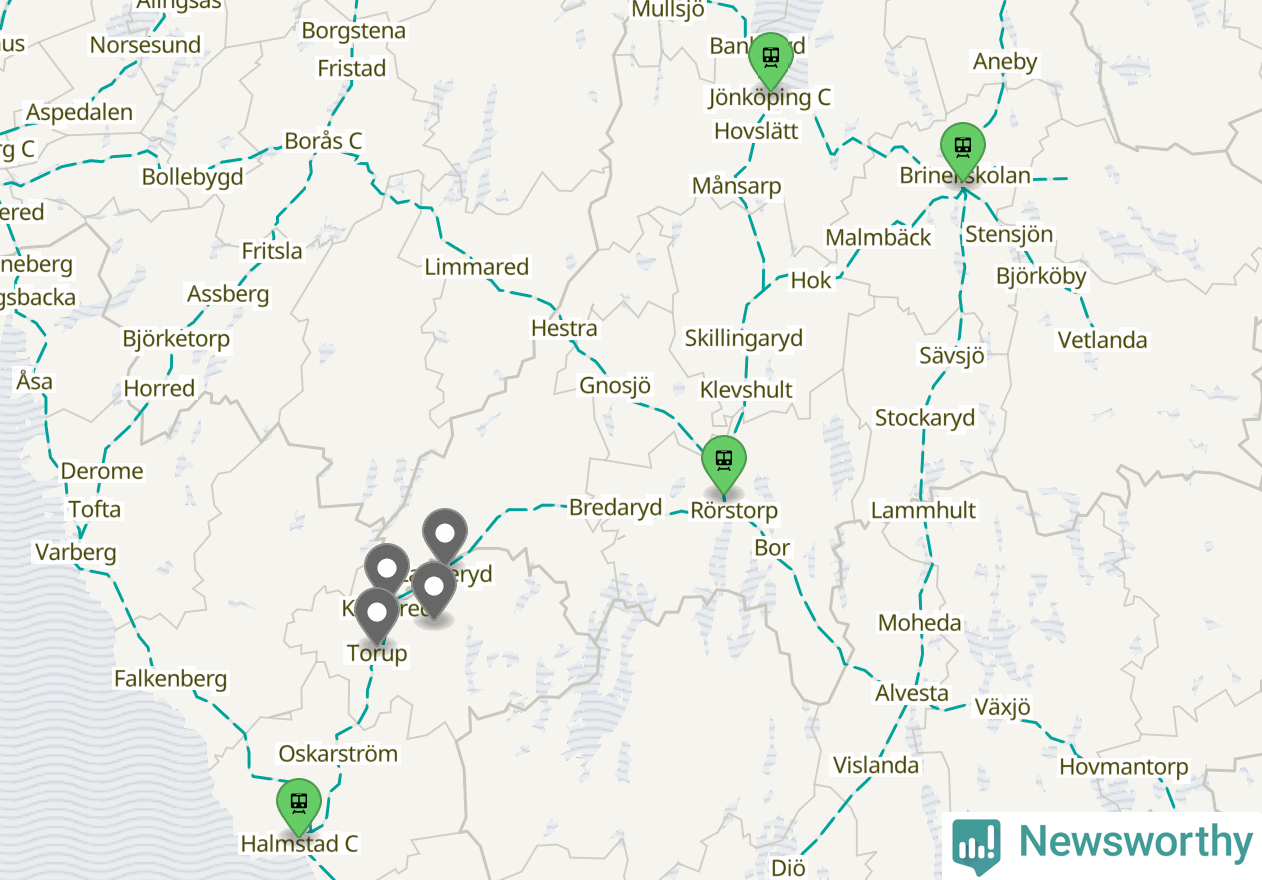Select the Växjö city label
The width and height of the screenshot is (1262, 880).
[x=1002, y=707]
